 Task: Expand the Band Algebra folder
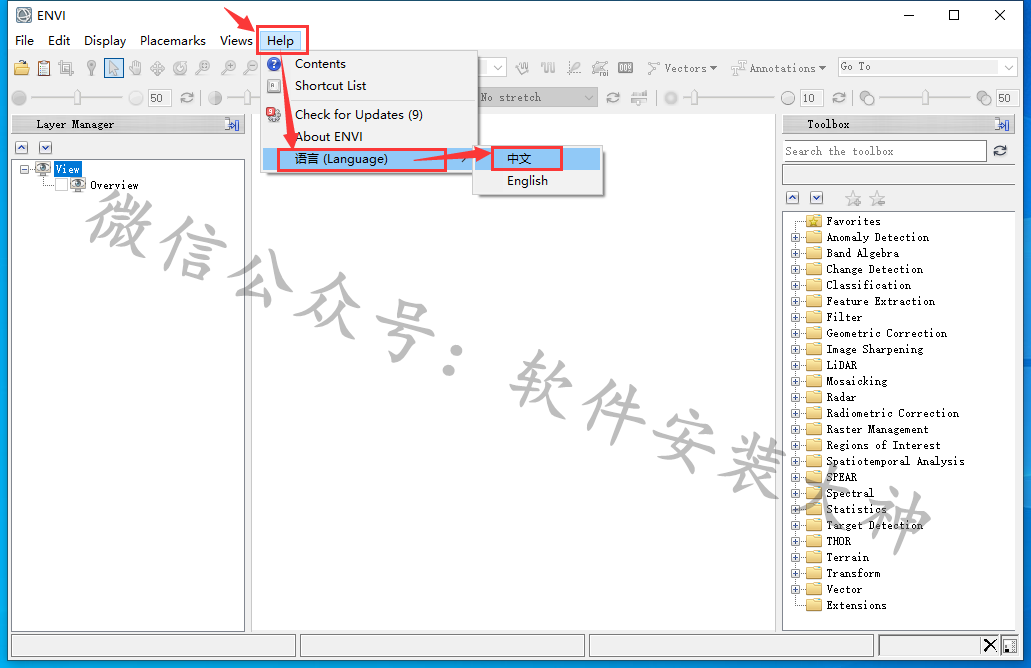click(x=796, y=254)
